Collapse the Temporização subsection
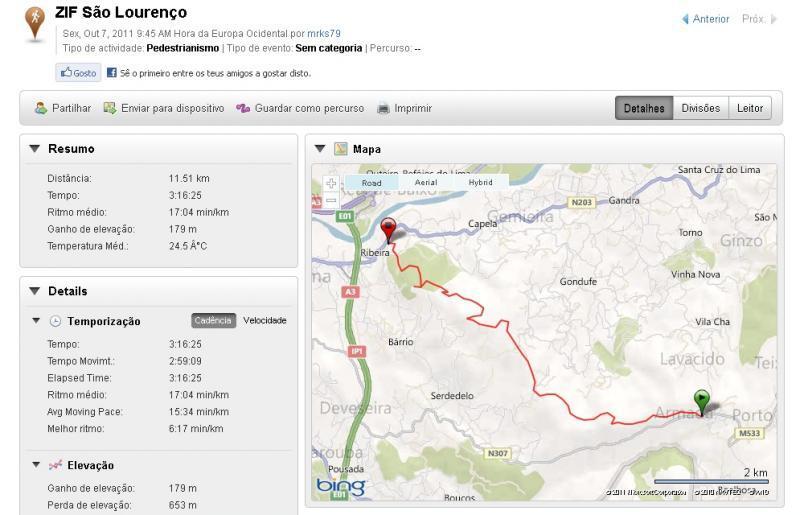Viewport: 800px width, 515px height. click(36, 321)
